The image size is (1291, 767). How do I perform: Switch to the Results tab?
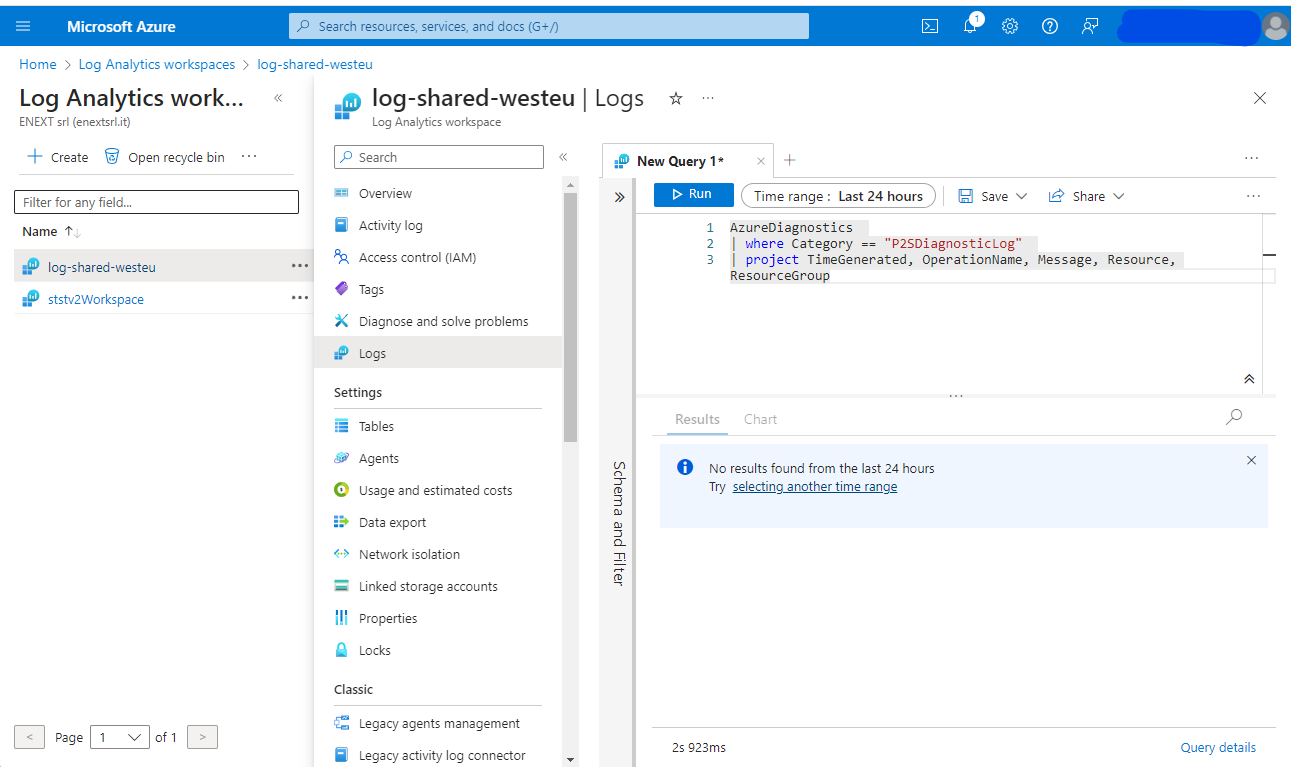click(697, 420)
